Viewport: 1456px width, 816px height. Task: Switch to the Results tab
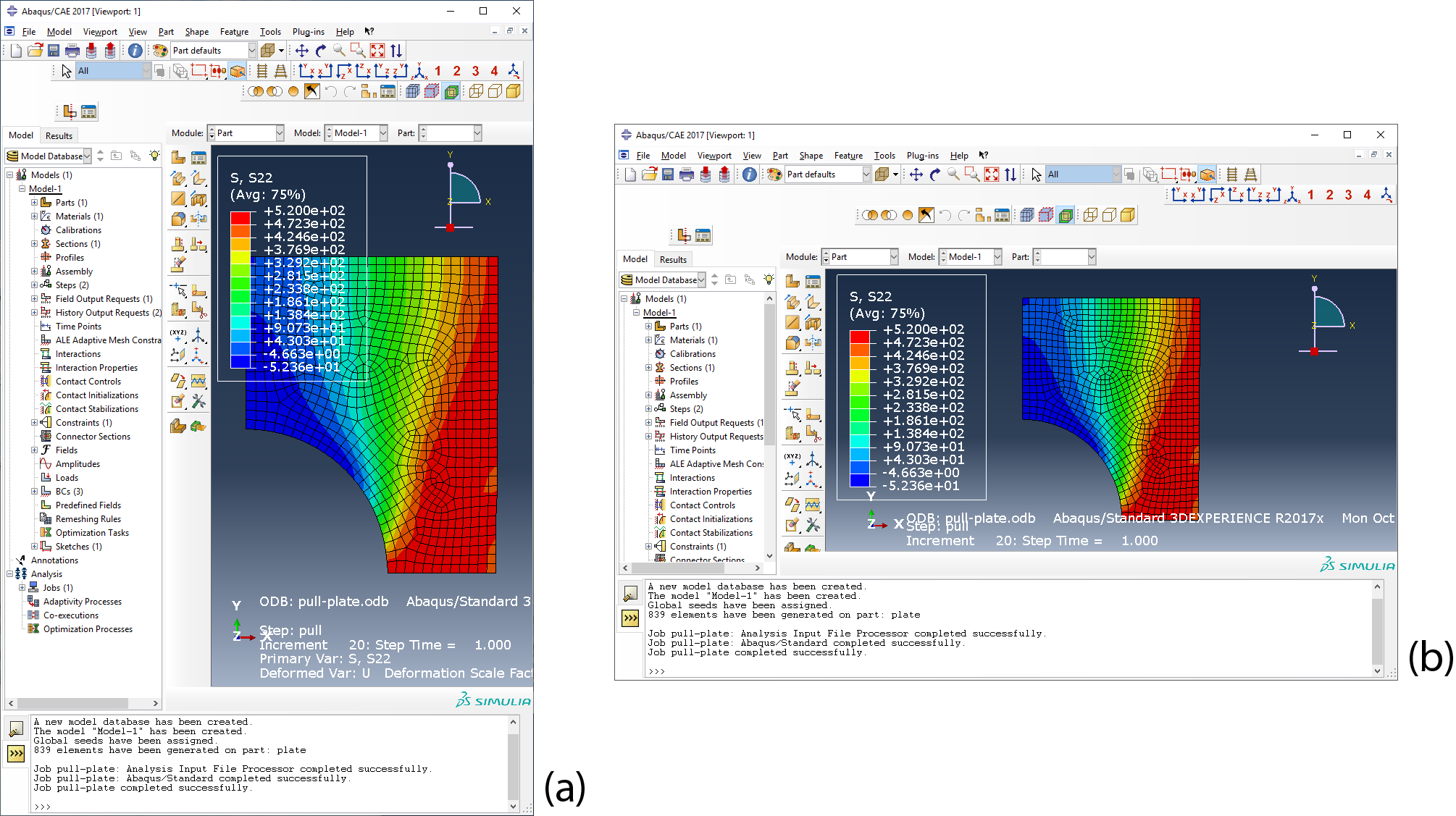click(59, 135)
